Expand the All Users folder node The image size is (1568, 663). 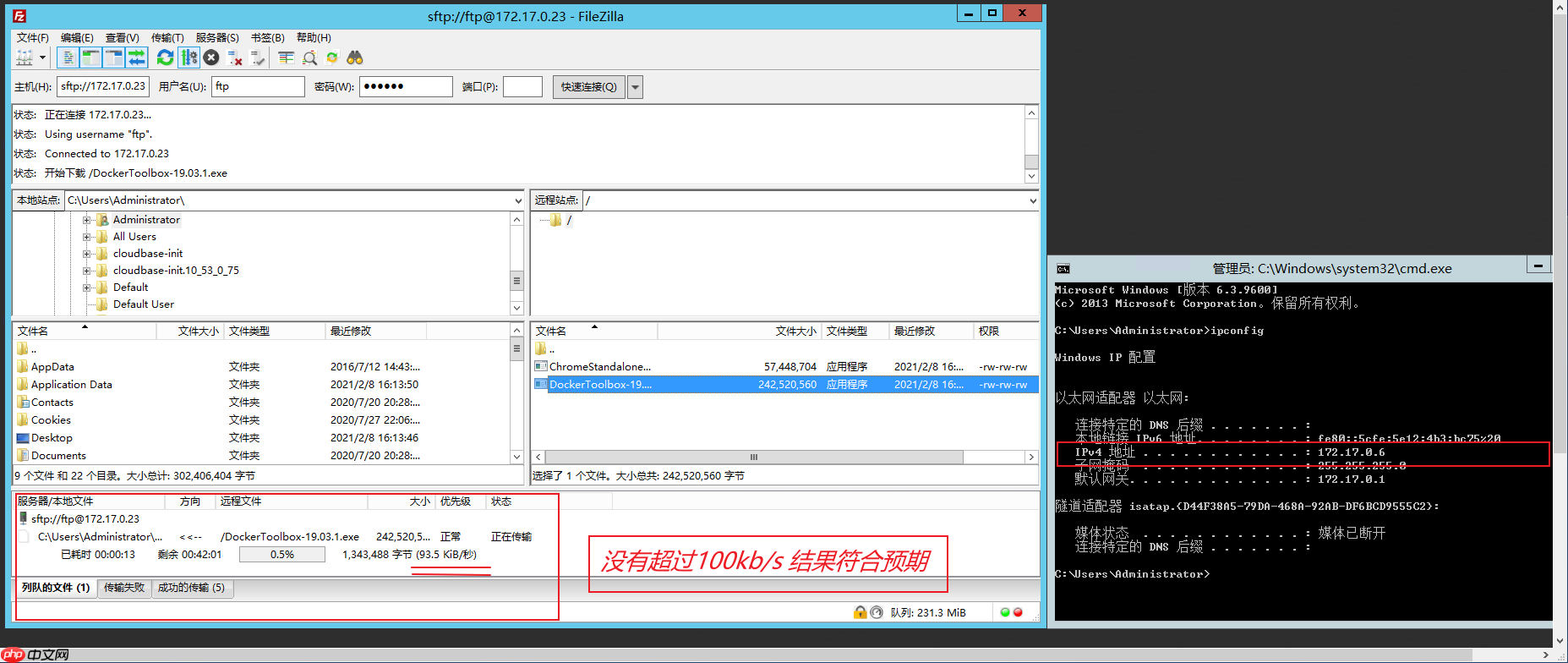pos(86,237)
